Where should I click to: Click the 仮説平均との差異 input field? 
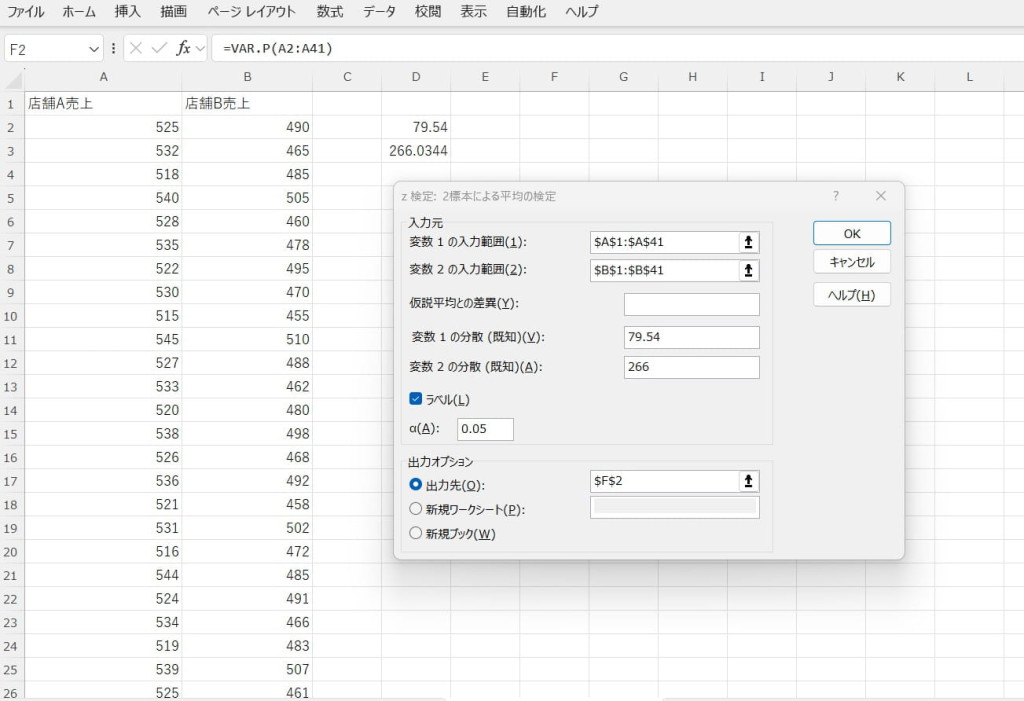(691, 304)
